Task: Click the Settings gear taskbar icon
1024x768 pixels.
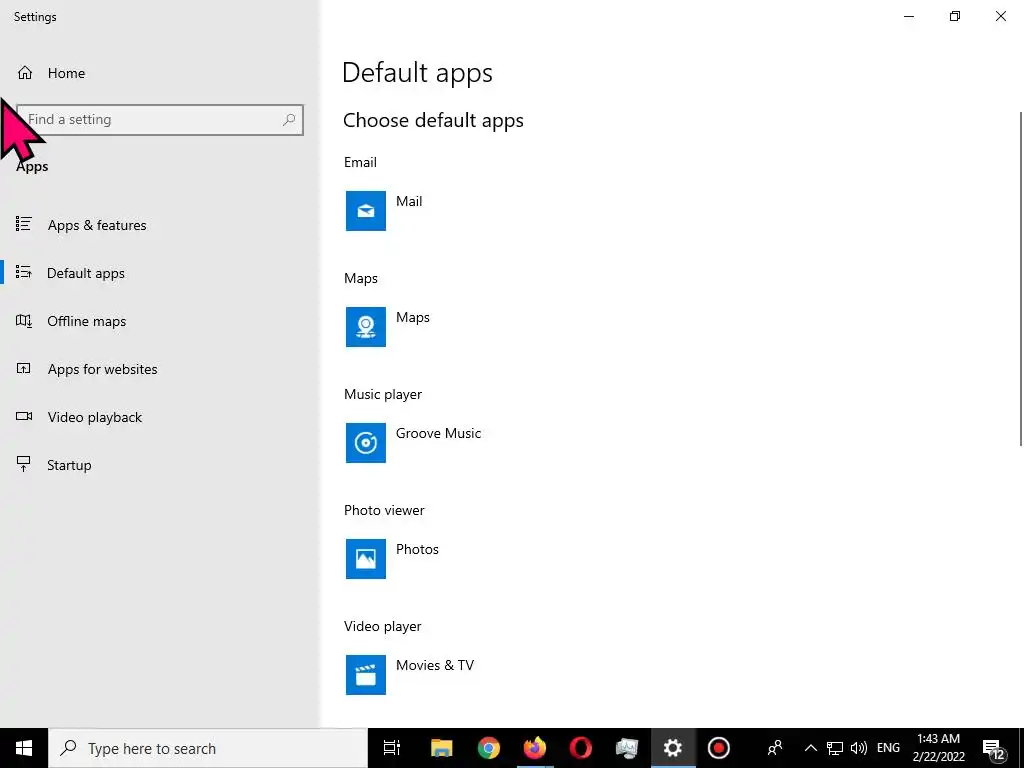Action: (673, 748)
